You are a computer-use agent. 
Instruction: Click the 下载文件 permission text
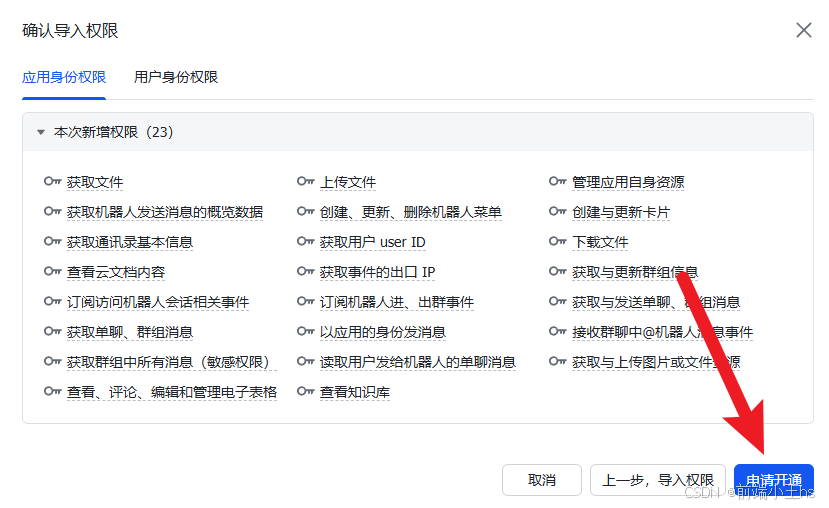[600, 243]
